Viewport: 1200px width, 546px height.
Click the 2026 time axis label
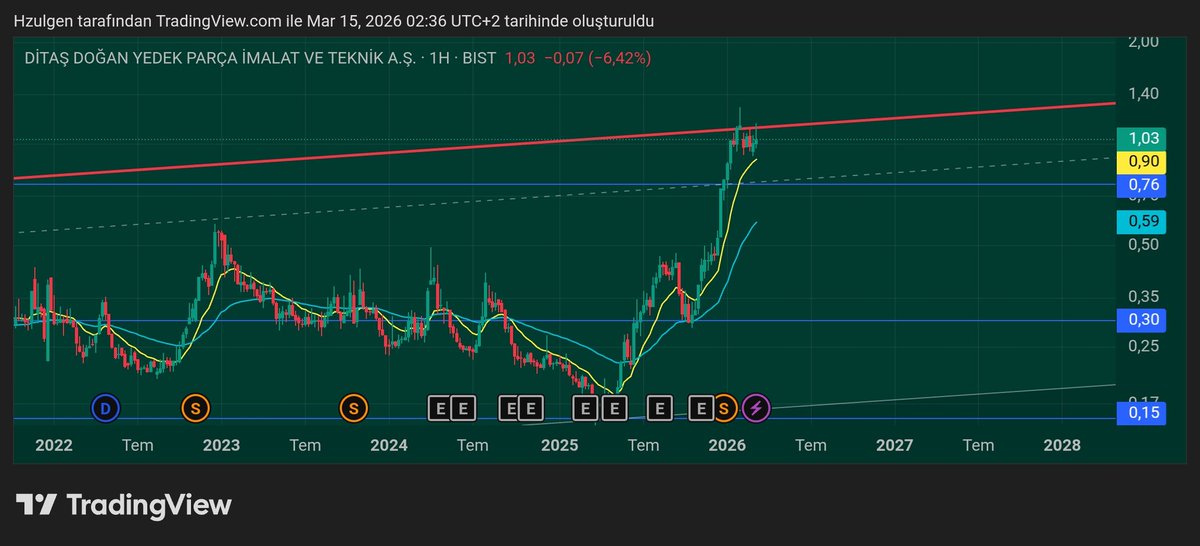726,446
